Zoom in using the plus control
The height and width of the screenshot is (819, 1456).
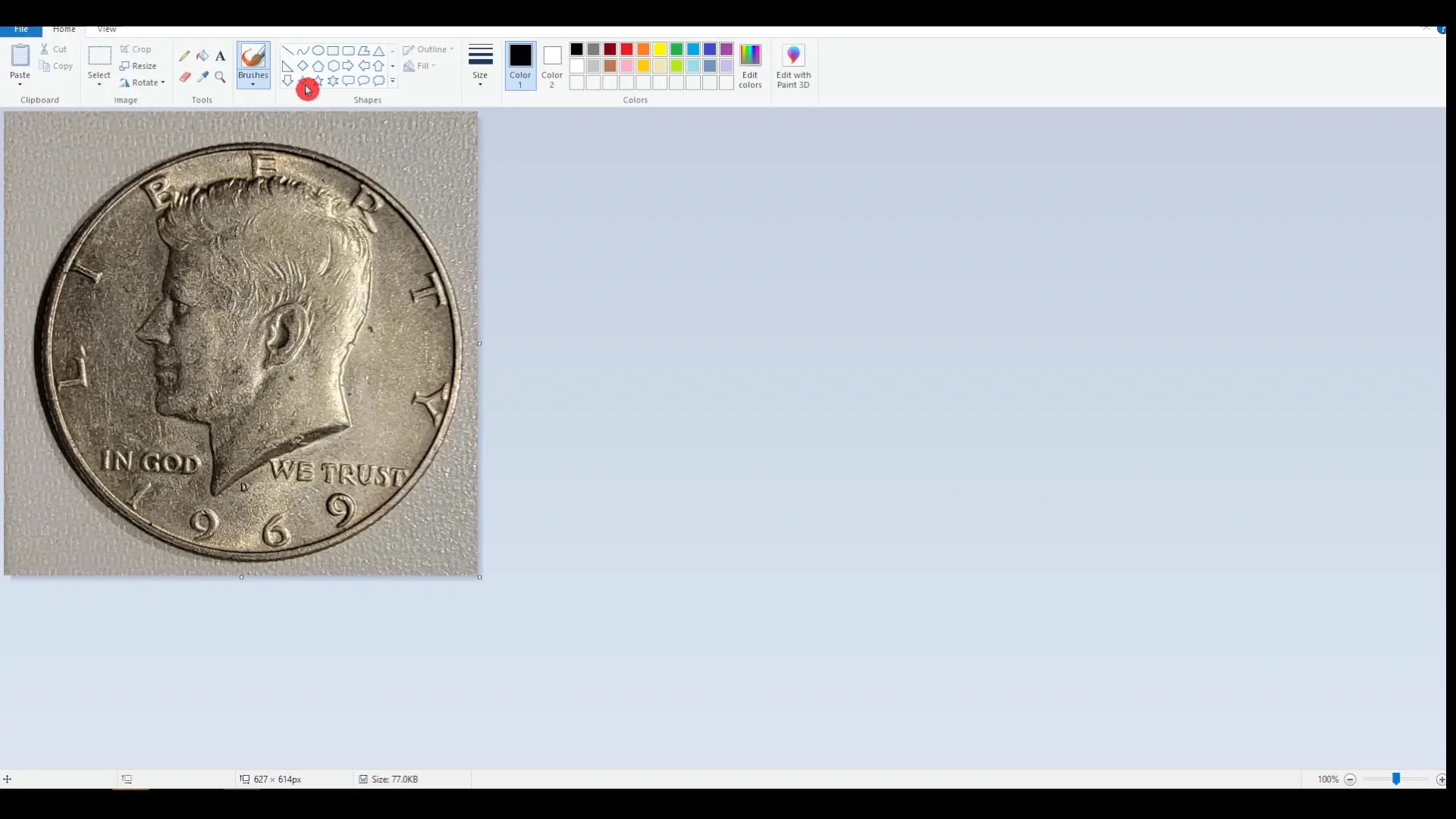point(1442,780)
